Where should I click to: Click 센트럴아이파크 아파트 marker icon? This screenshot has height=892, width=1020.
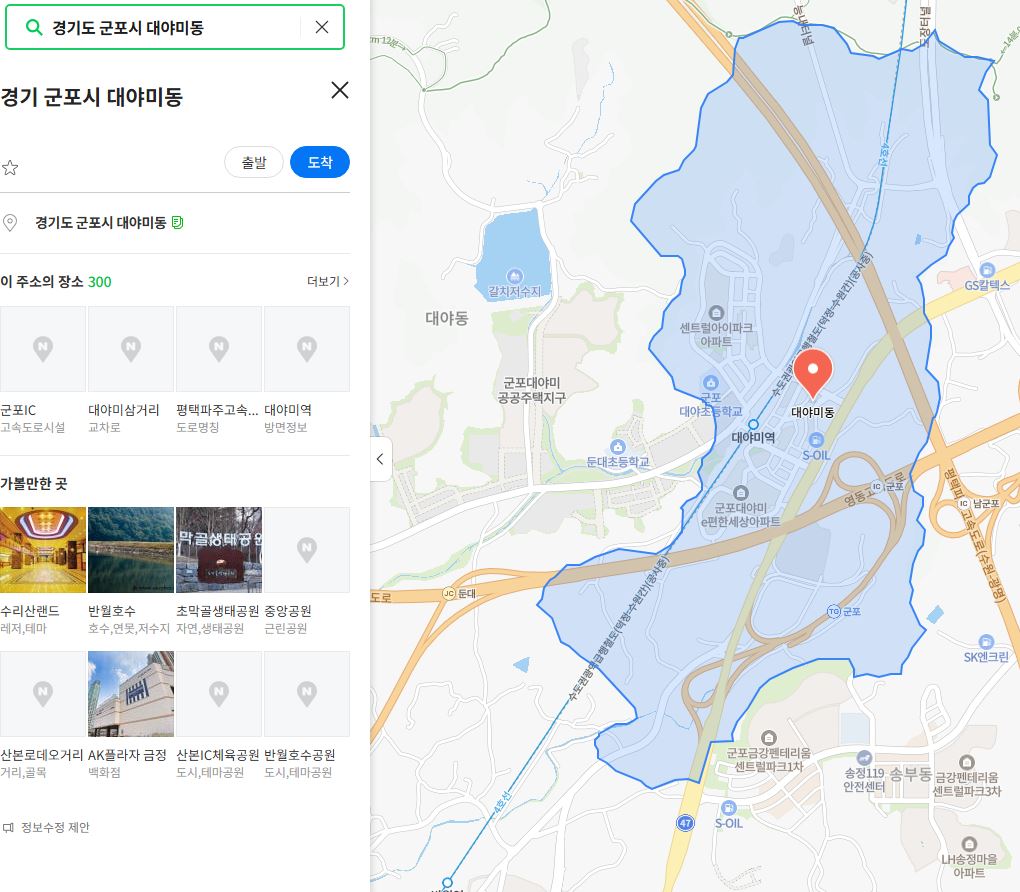tap(716, 312)
